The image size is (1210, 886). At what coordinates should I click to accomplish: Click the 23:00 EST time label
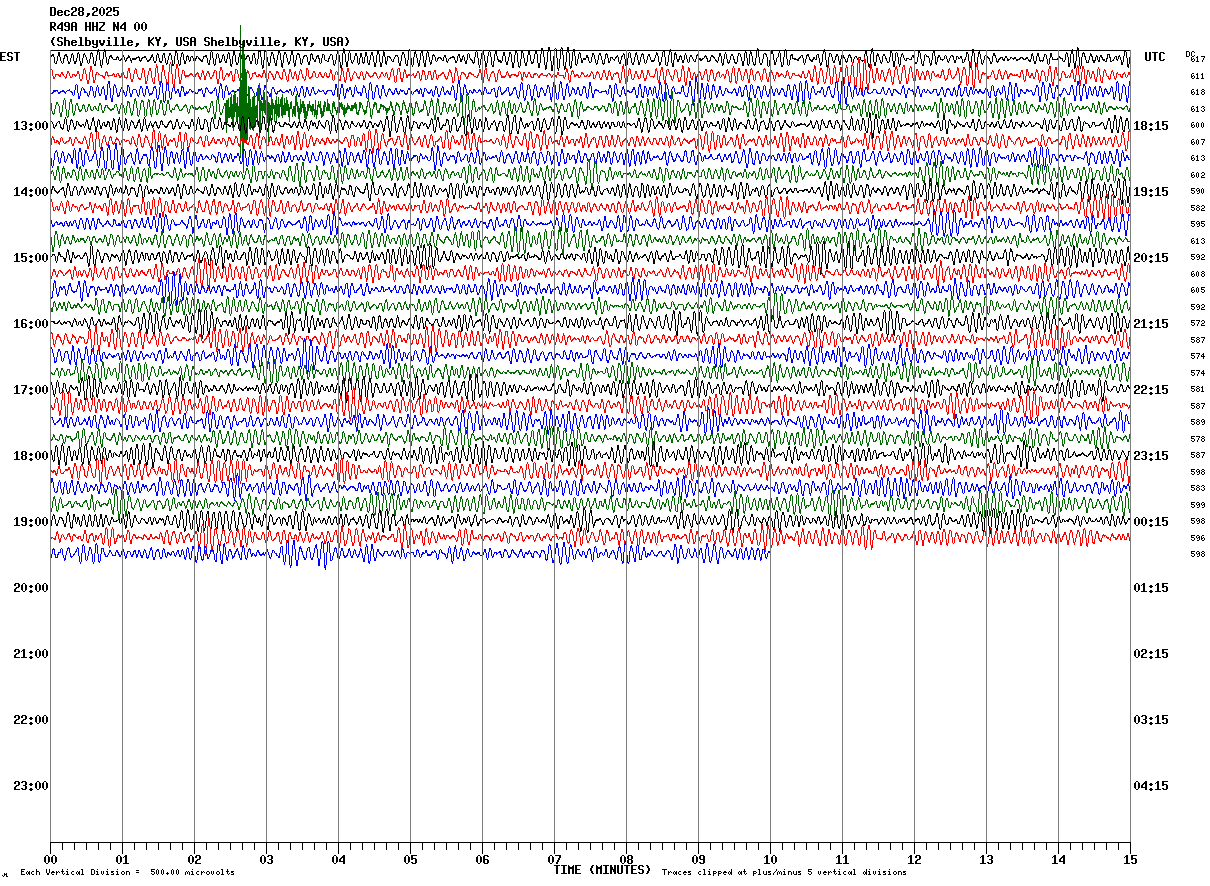pos(30,786)
